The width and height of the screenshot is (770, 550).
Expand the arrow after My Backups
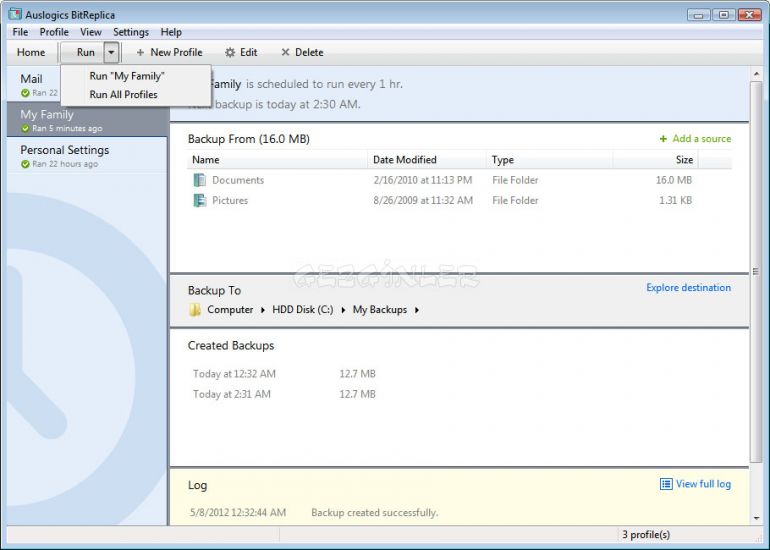(416, 310)
